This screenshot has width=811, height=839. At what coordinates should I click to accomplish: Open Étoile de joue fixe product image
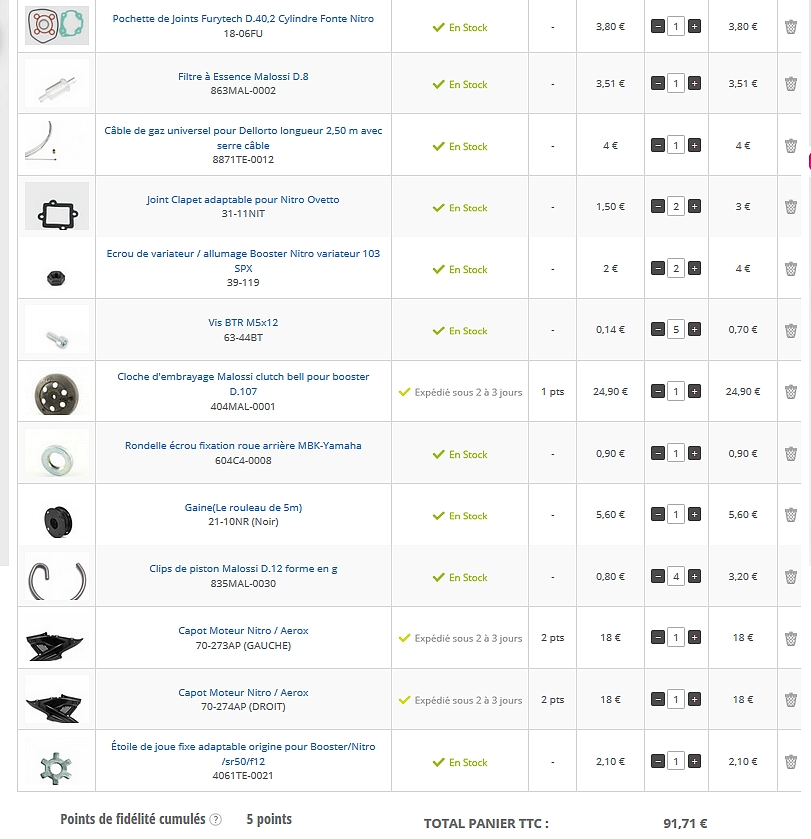[57, 761]
